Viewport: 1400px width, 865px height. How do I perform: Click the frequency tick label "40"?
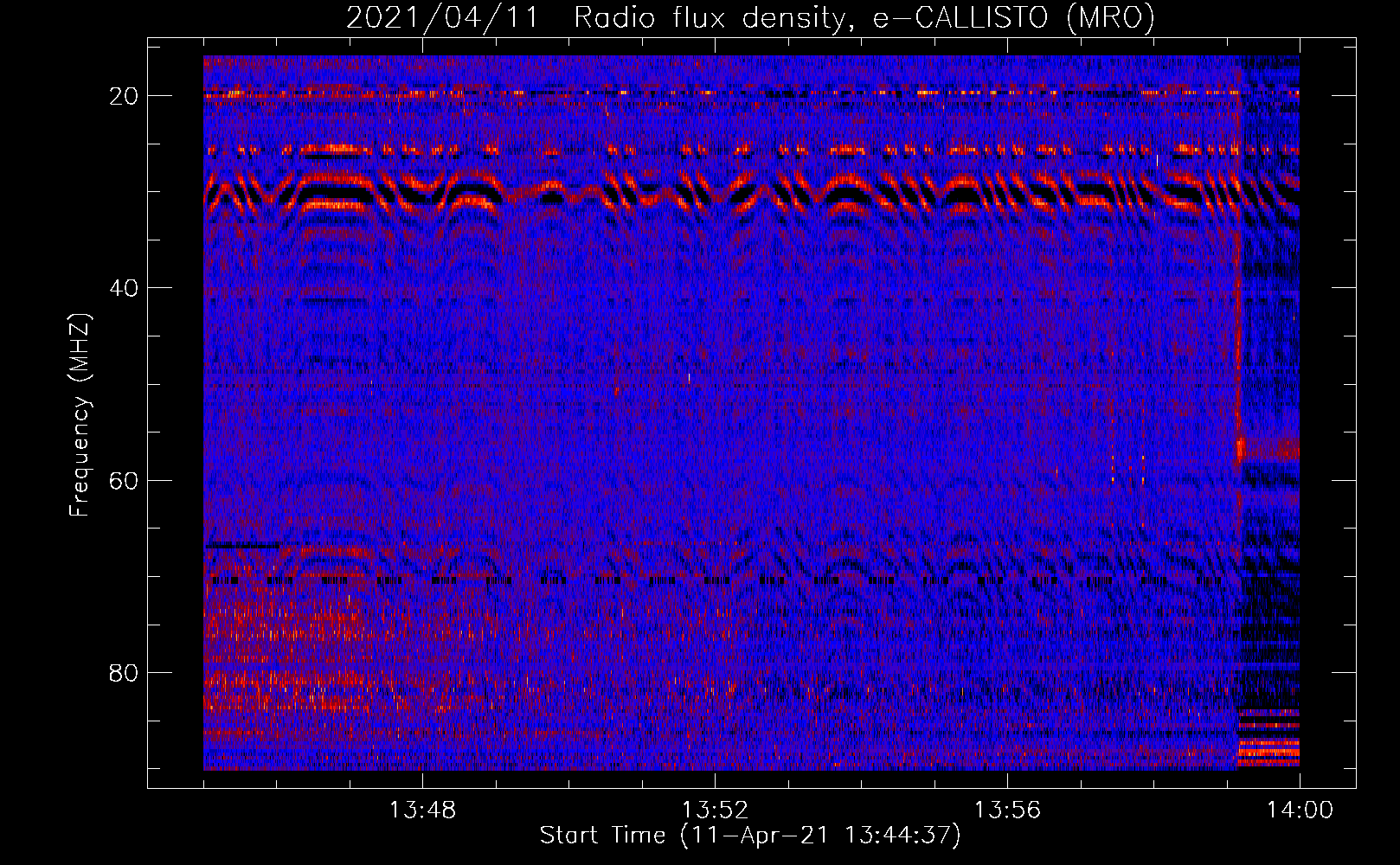tap(125, 288)
